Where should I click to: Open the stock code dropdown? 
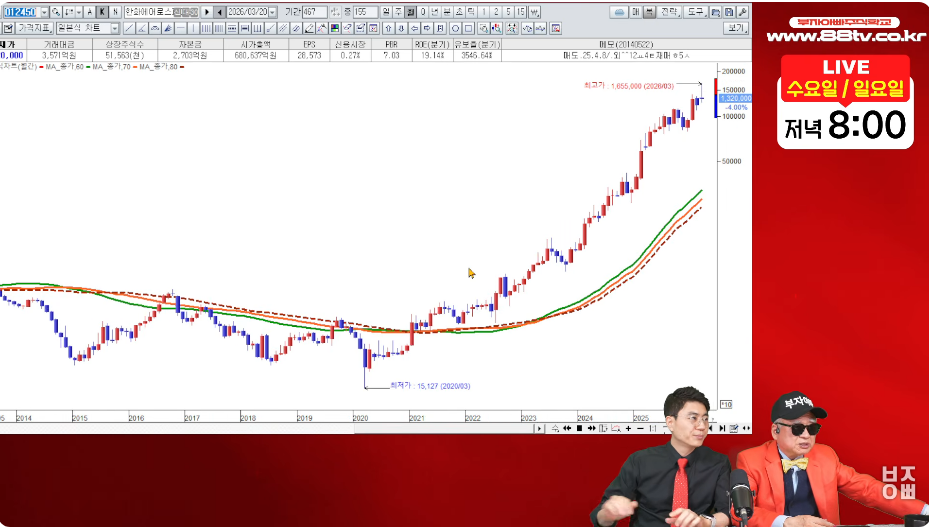pyautogui.click(x=43, y=12)
